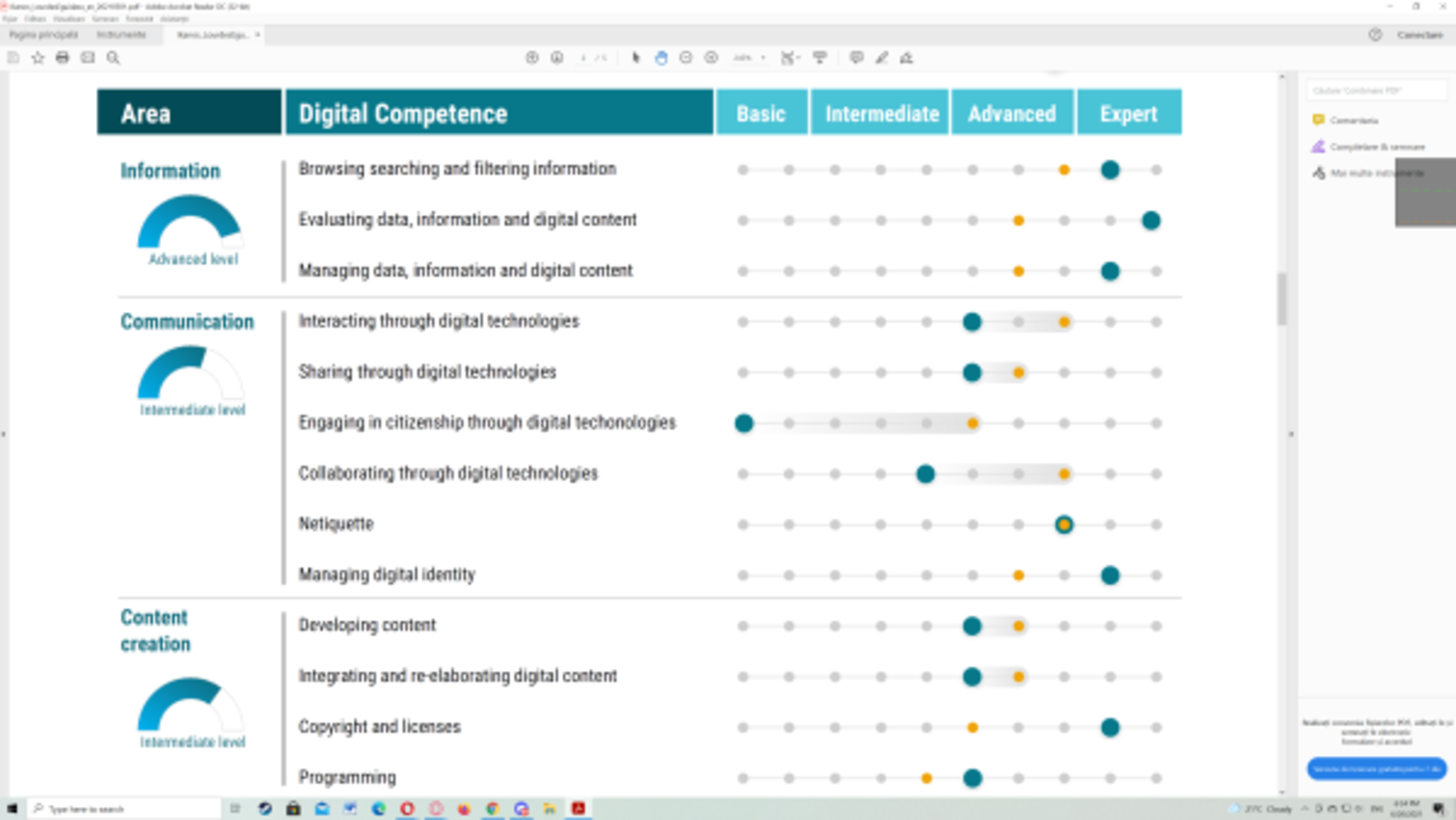Open Adobe Acrobat from the taskbar

pyautogui.click(x=579, y=809)
